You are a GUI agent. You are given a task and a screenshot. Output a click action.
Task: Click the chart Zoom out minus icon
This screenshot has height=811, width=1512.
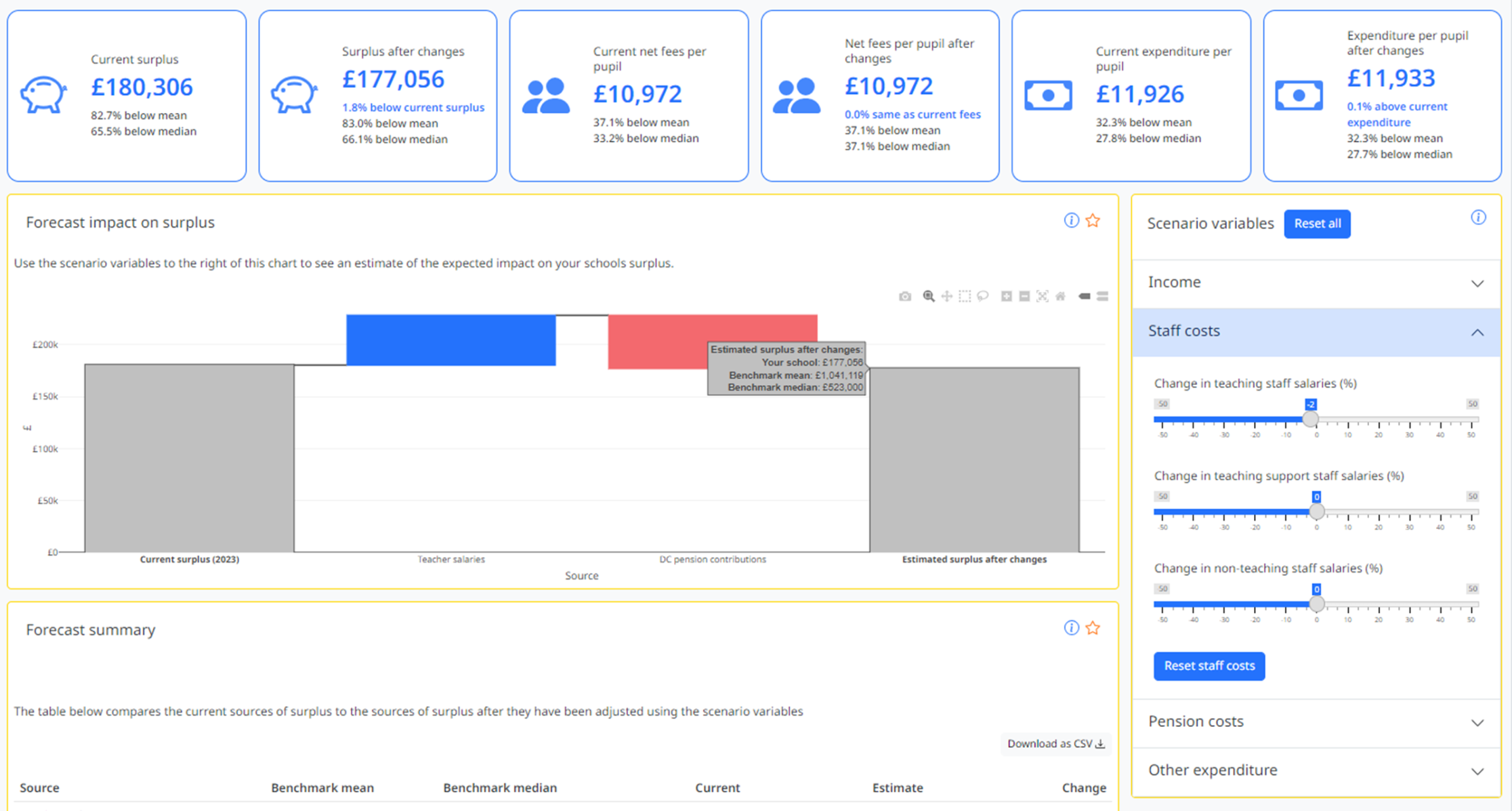[x=1024, y=296]
